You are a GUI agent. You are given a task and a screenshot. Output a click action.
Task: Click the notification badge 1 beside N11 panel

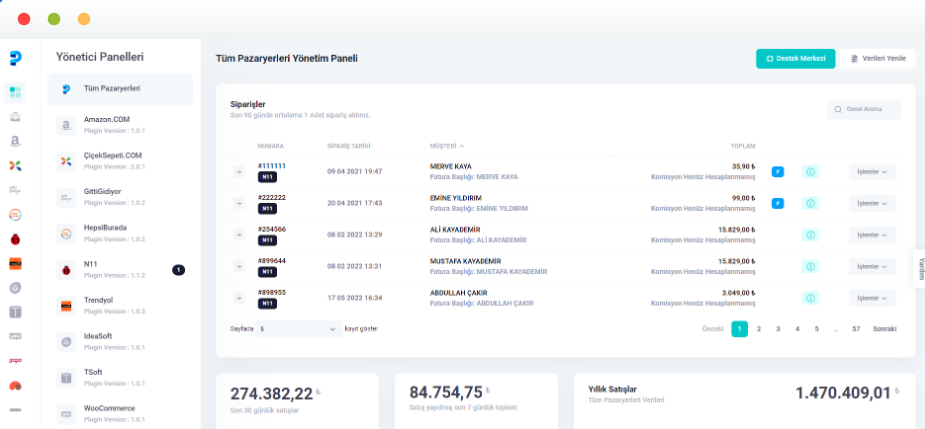point(179,270)
